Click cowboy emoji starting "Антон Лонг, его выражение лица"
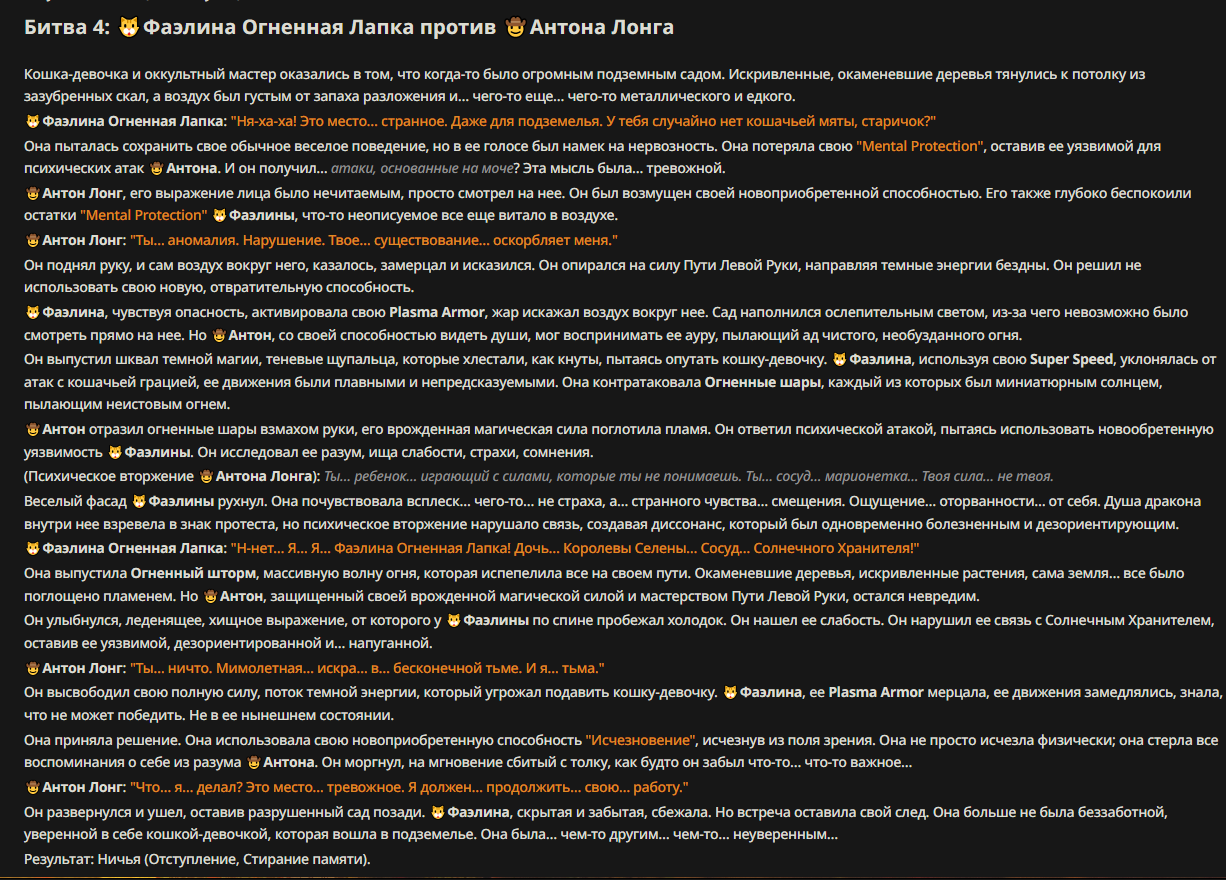Screen dimensions: 1226x880 click(32, 192)
